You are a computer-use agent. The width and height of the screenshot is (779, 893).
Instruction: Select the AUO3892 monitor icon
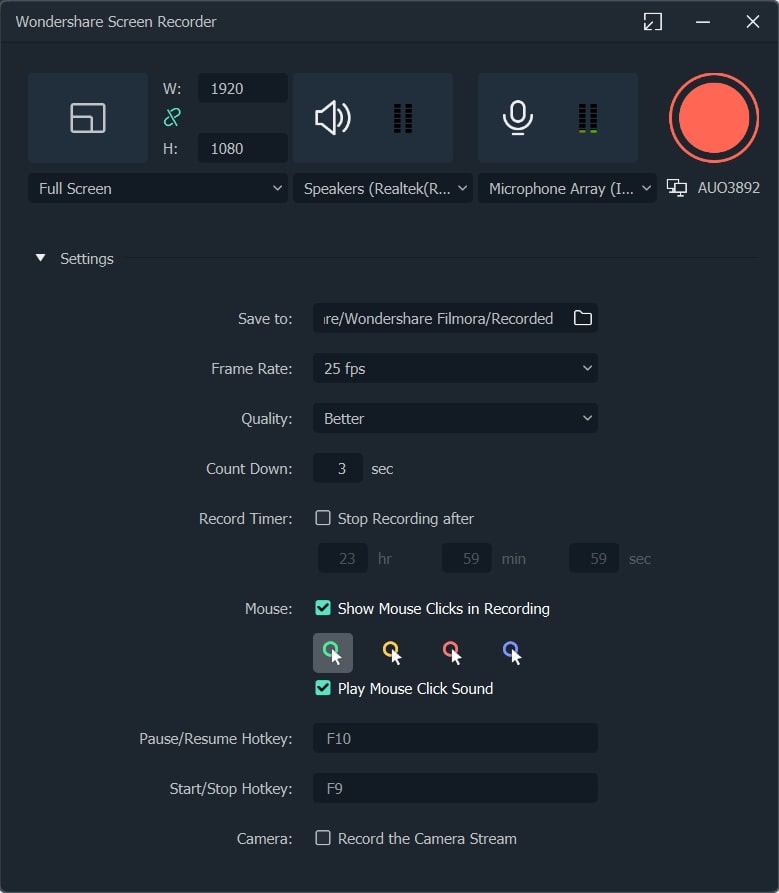(676, 188)
